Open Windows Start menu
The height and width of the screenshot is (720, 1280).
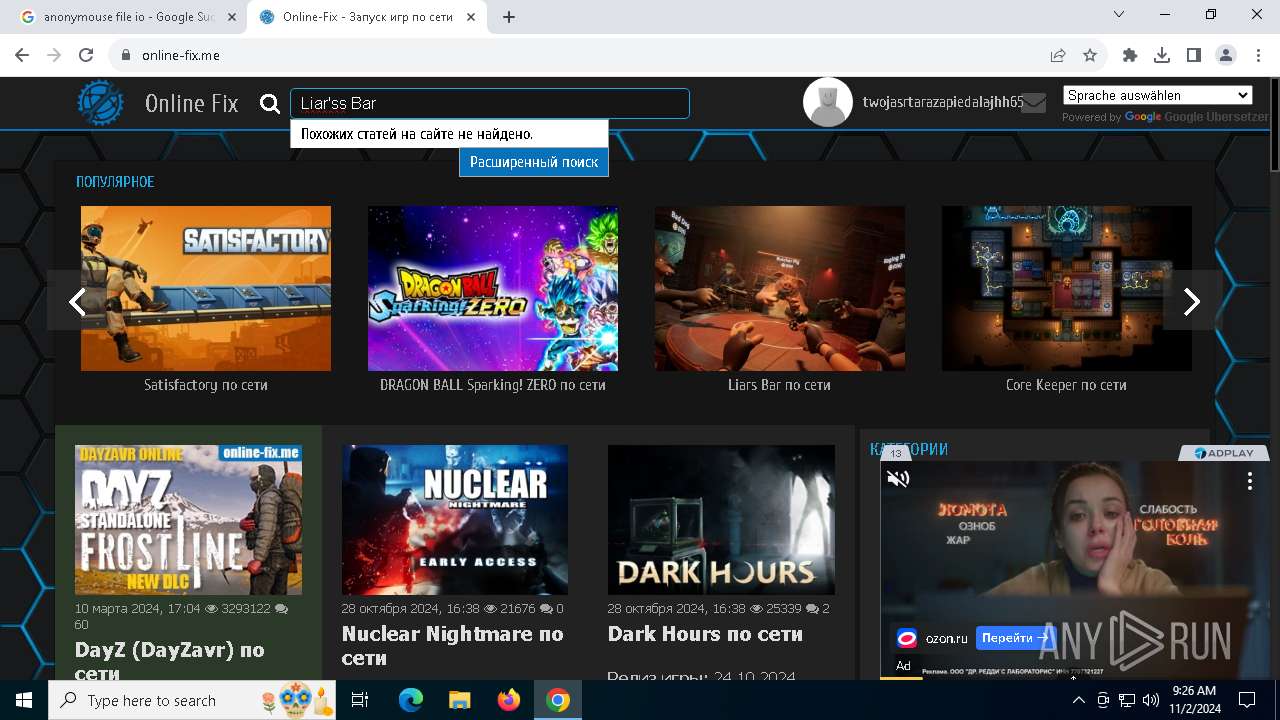(24, 700)
